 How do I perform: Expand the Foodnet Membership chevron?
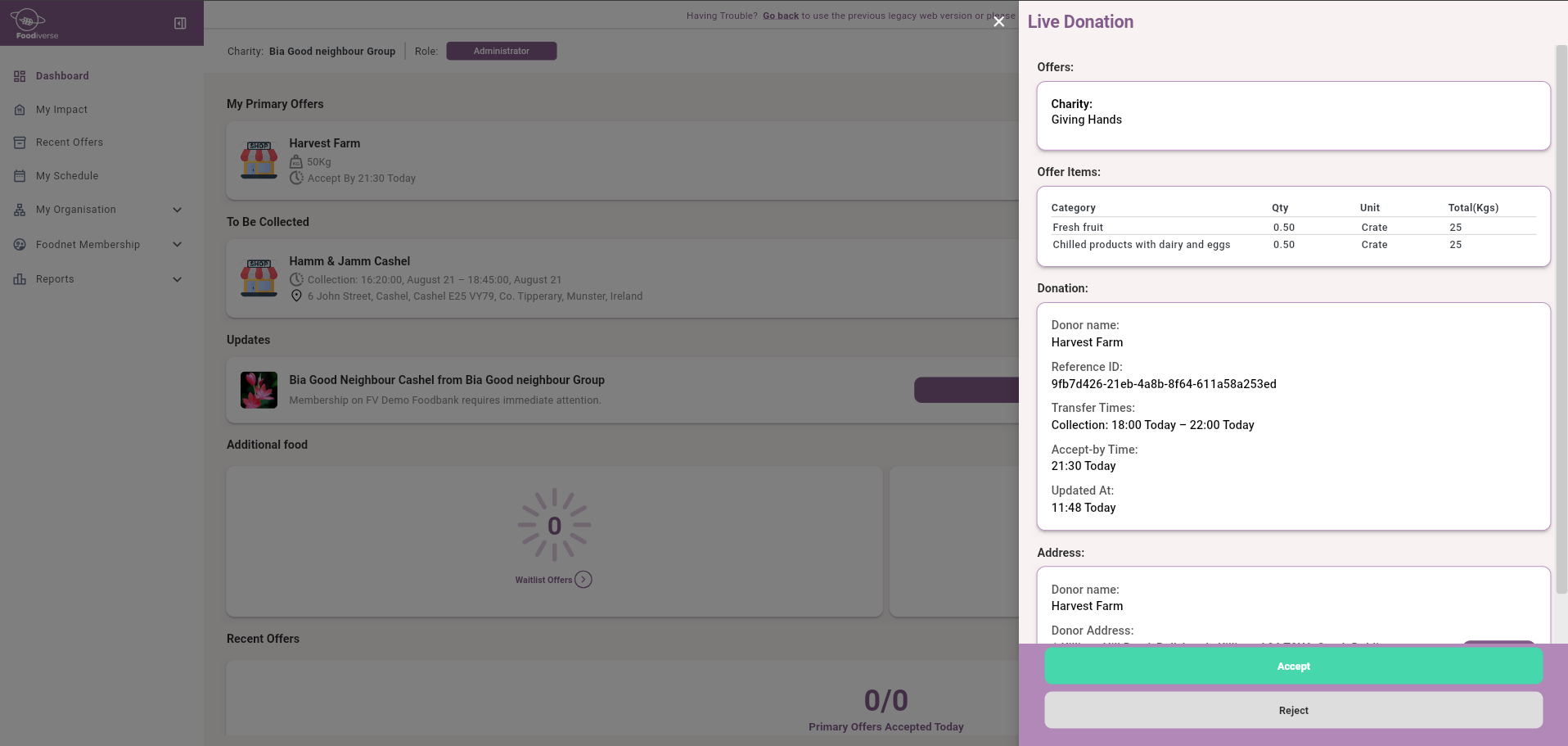[x=178, y=245]
